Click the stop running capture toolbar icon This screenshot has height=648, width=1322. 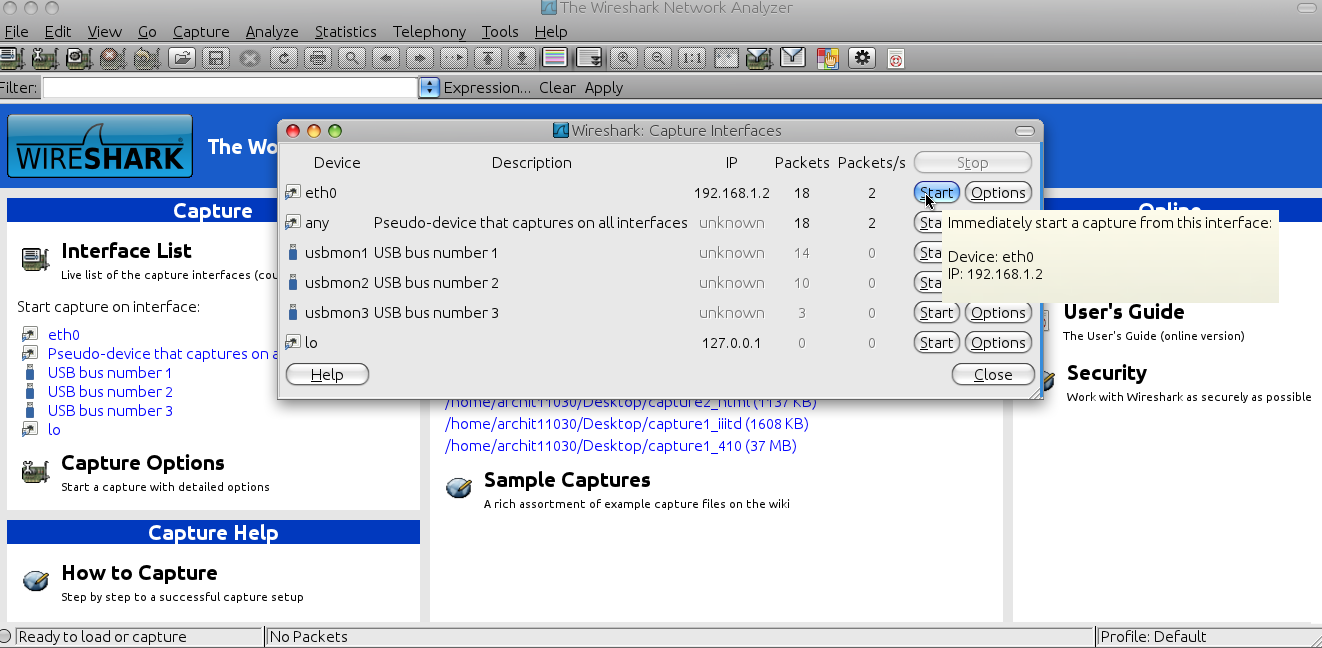coord(112,57)
